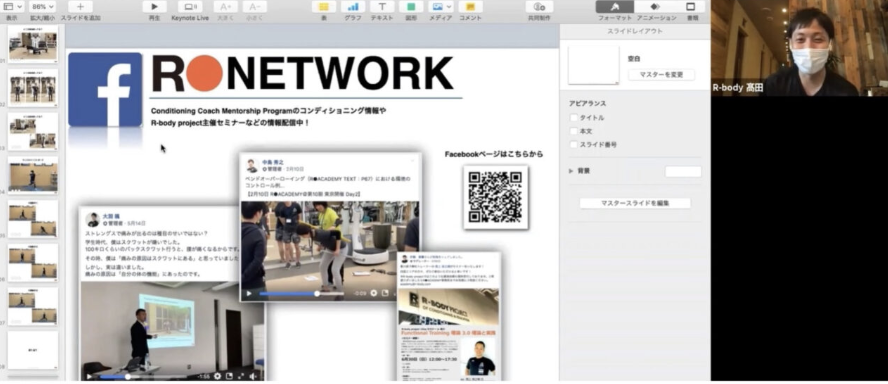Switch to the フォーマット inspector tab
Viewport: 888px width, 384px height.
click(x=614, y=7)
